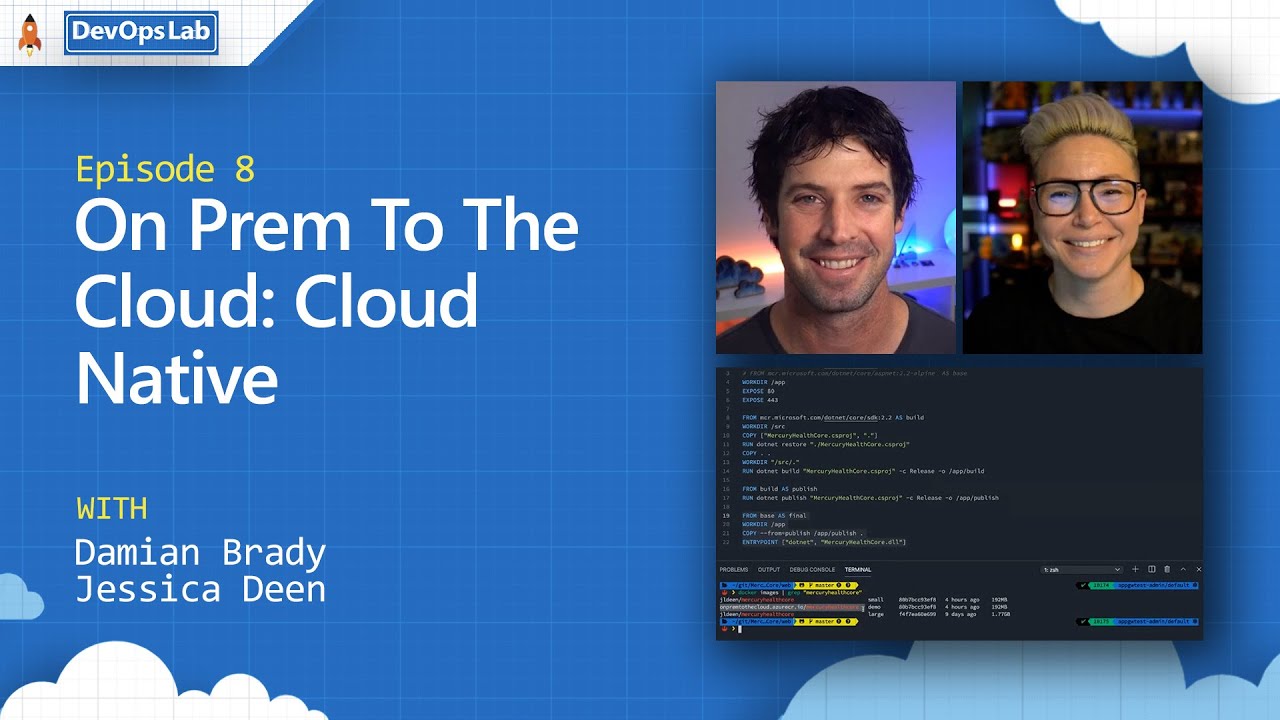
Task: Click the ENTRYPOINT dotnet line
Action: pyautogui.click(x=824, y=543)
